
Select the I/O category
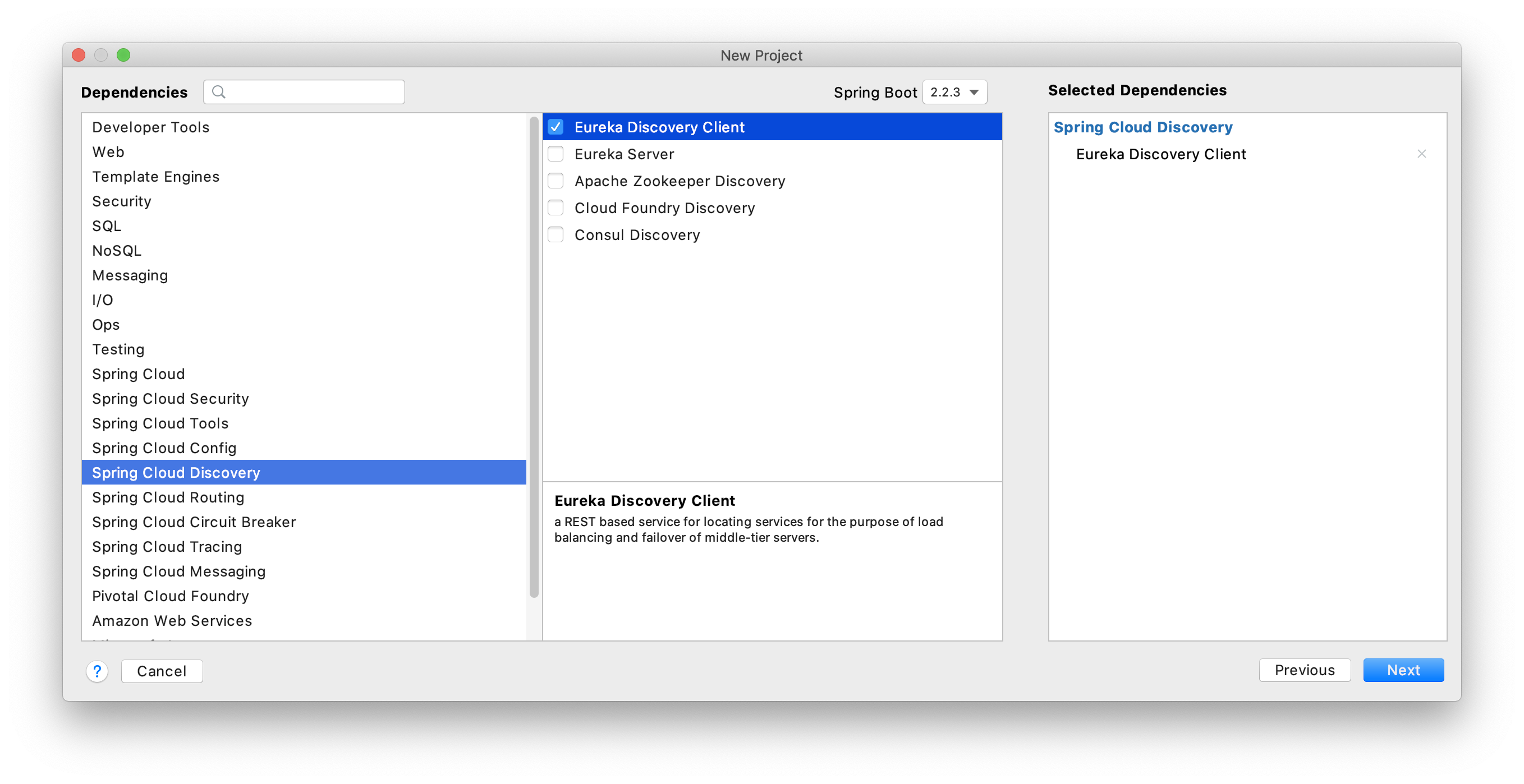tap(304, 301)
